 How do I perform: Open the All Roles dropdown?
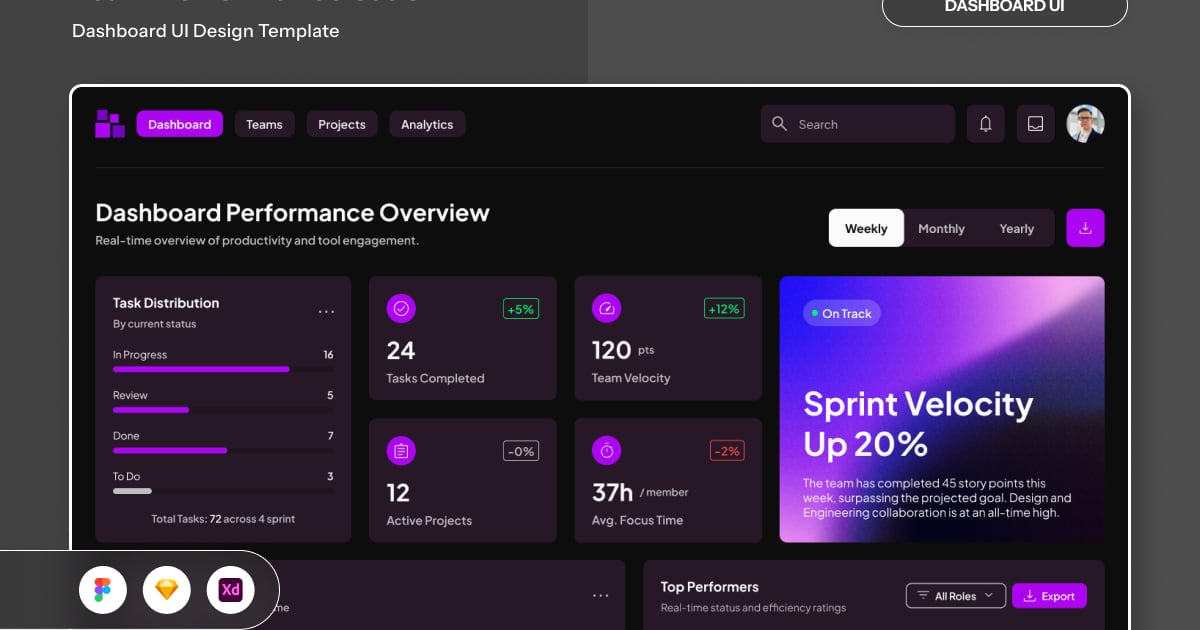tap(955, 596)
